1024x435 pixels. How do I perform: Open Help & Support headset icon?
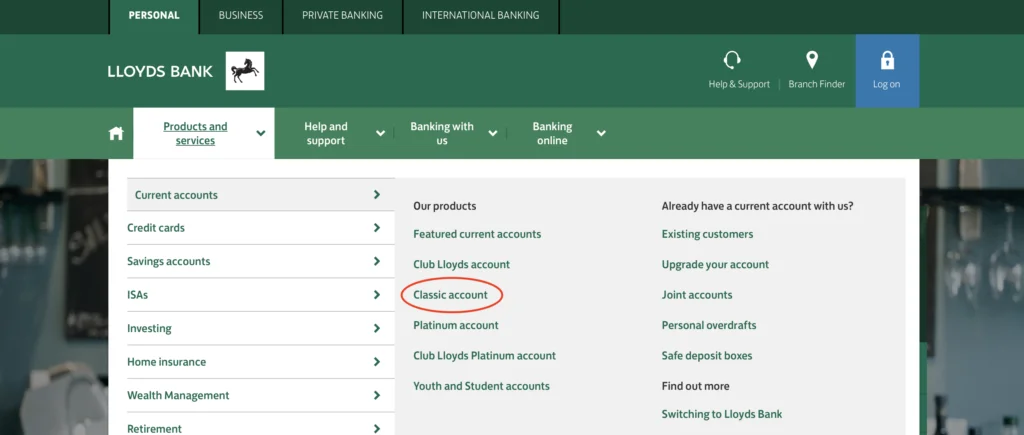tap(732, 60)
